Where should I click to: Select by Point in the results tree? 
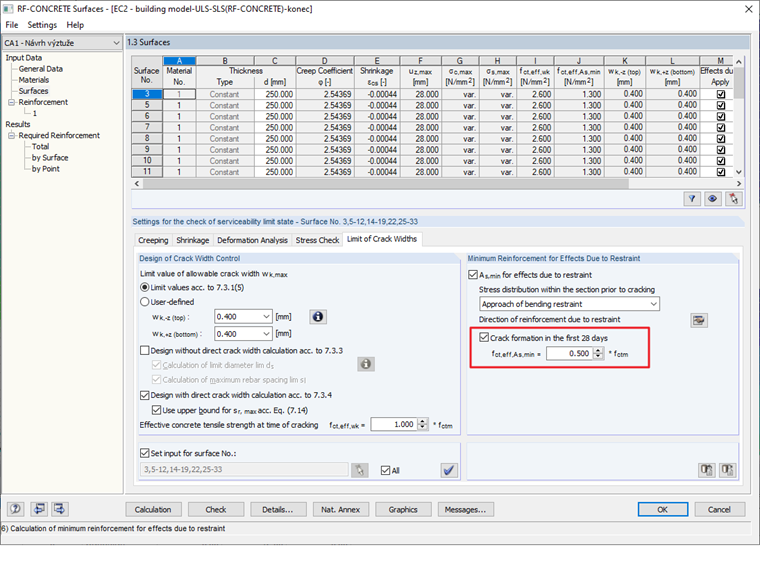(46, 169)
